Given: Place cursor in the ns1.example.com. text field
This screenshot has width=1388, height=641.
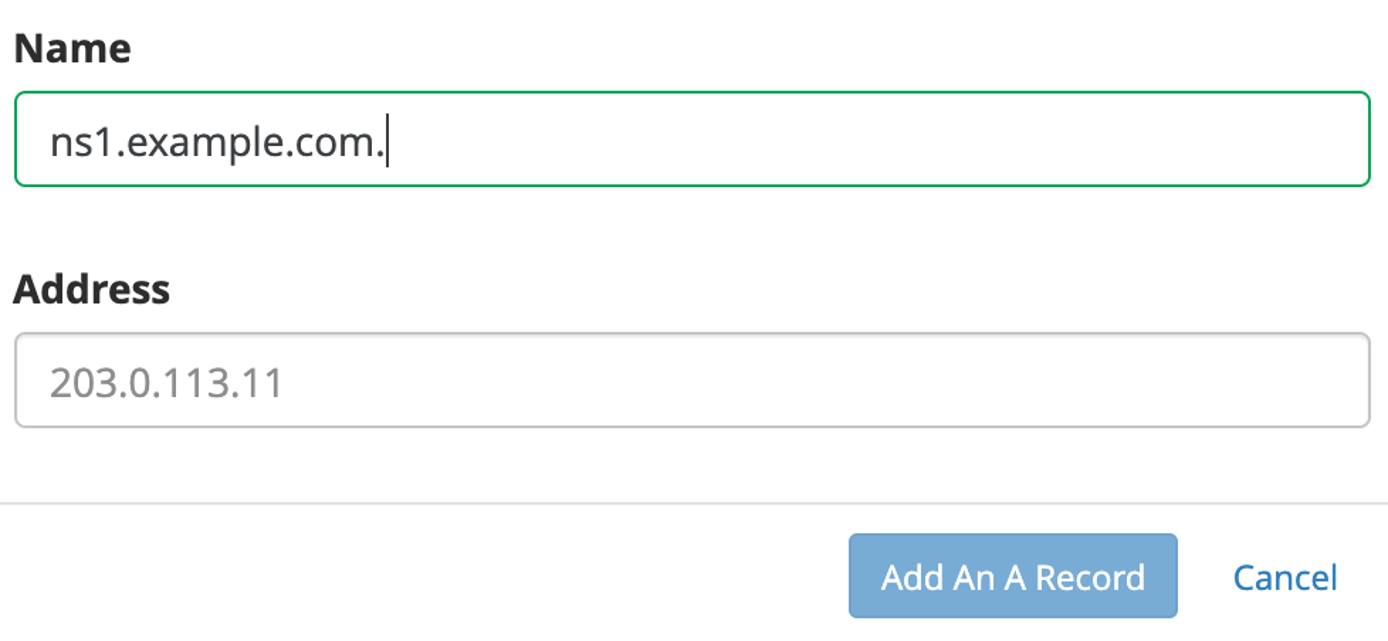Looking at the screenshot, I should pyautogui.click(x=694, y=140).
